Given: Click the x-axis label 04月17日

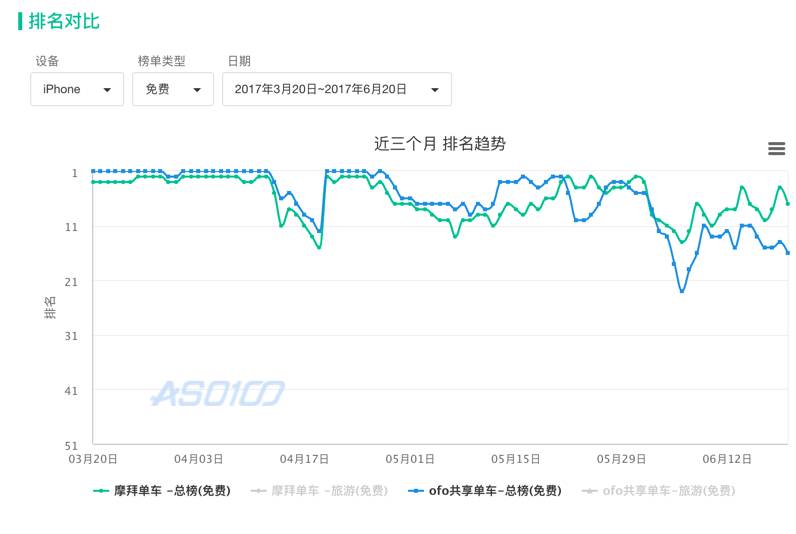Looking at the screenshot, I should click(304, 459).
